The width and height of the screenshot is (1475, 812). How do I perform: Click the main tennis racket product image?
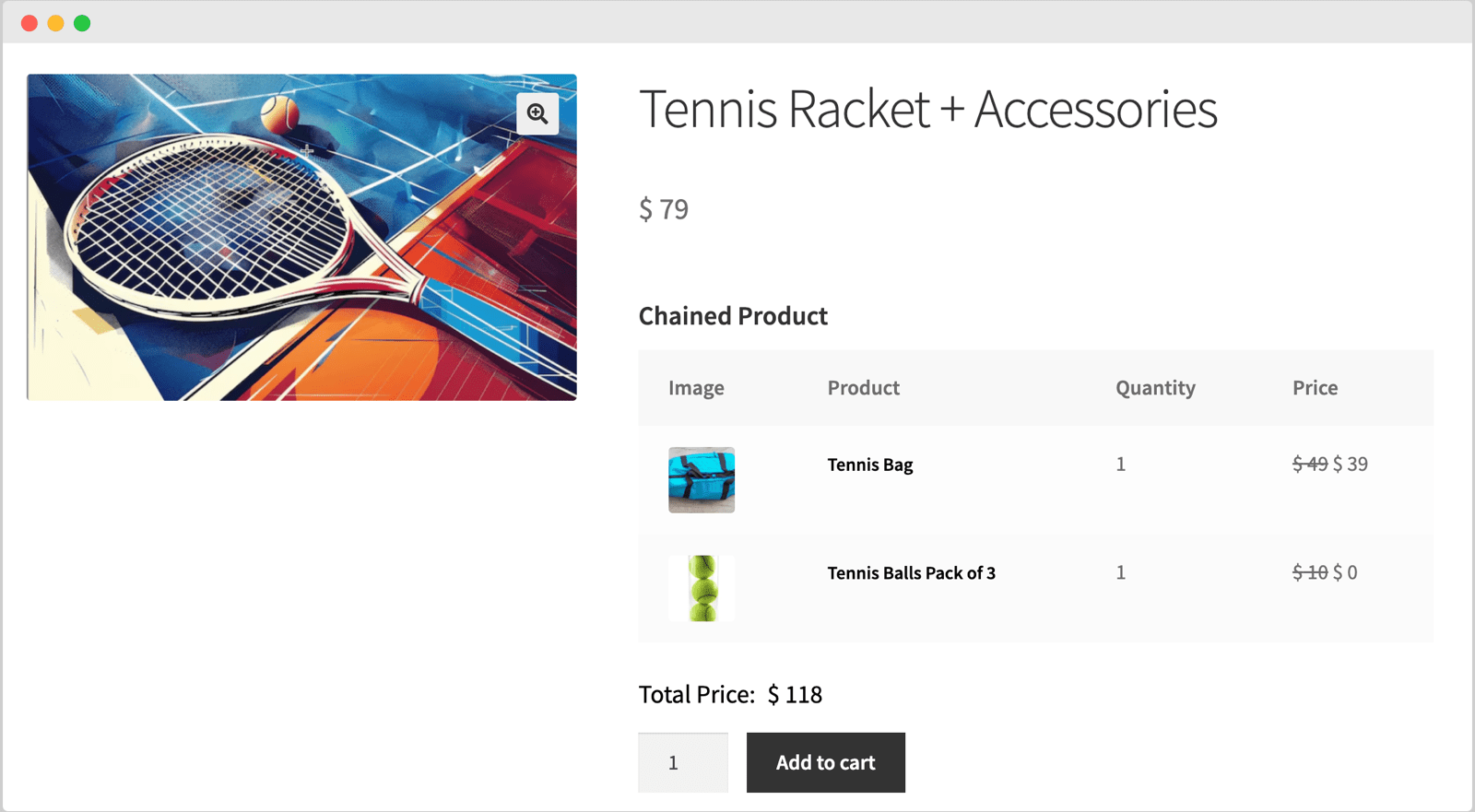pos(301,236)
